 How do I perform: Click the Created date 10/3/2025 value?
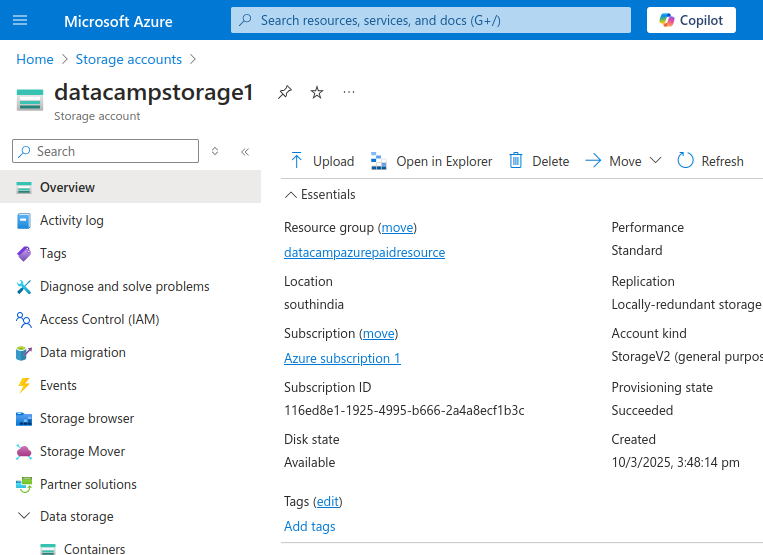tap(675, 463)
